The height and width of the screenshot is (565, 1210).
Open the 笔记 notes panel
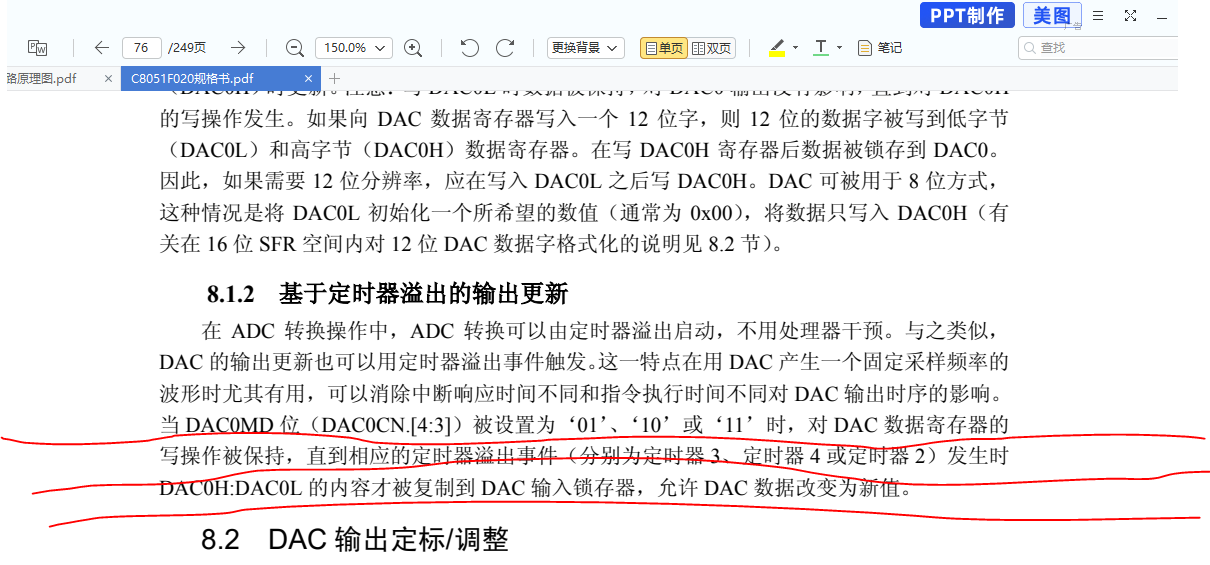(x=880, y=47)
